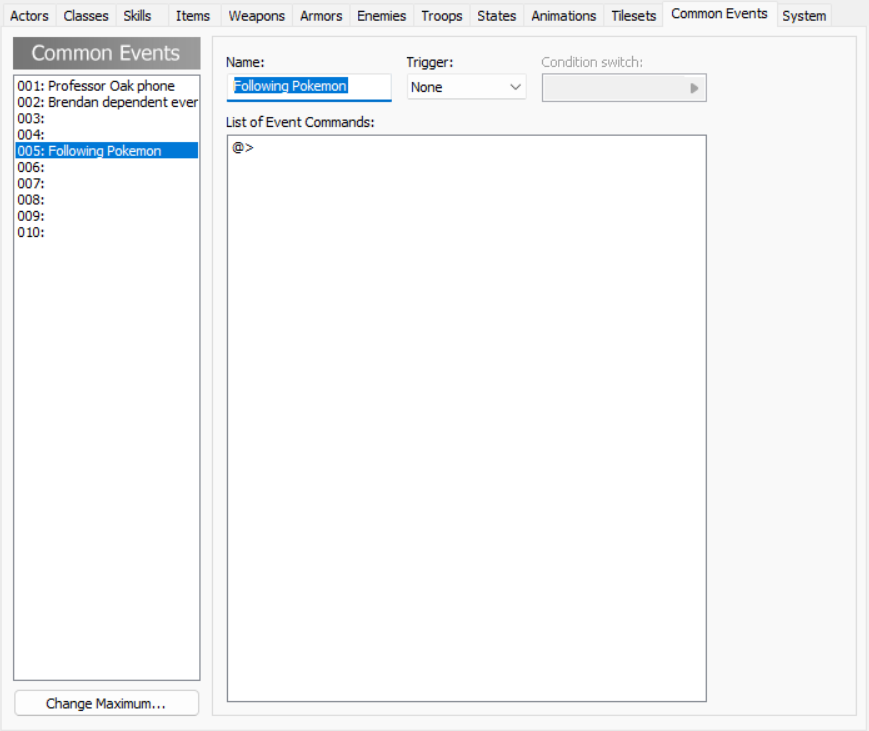The image size is (869, 731).
Task: Switch to the Tilesets tab
Action: [x=634, y=16]
